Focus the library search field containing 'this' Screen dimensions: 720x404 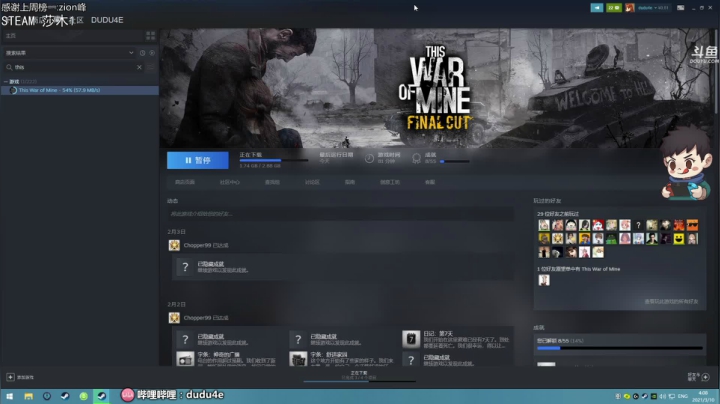click(73, 67)
